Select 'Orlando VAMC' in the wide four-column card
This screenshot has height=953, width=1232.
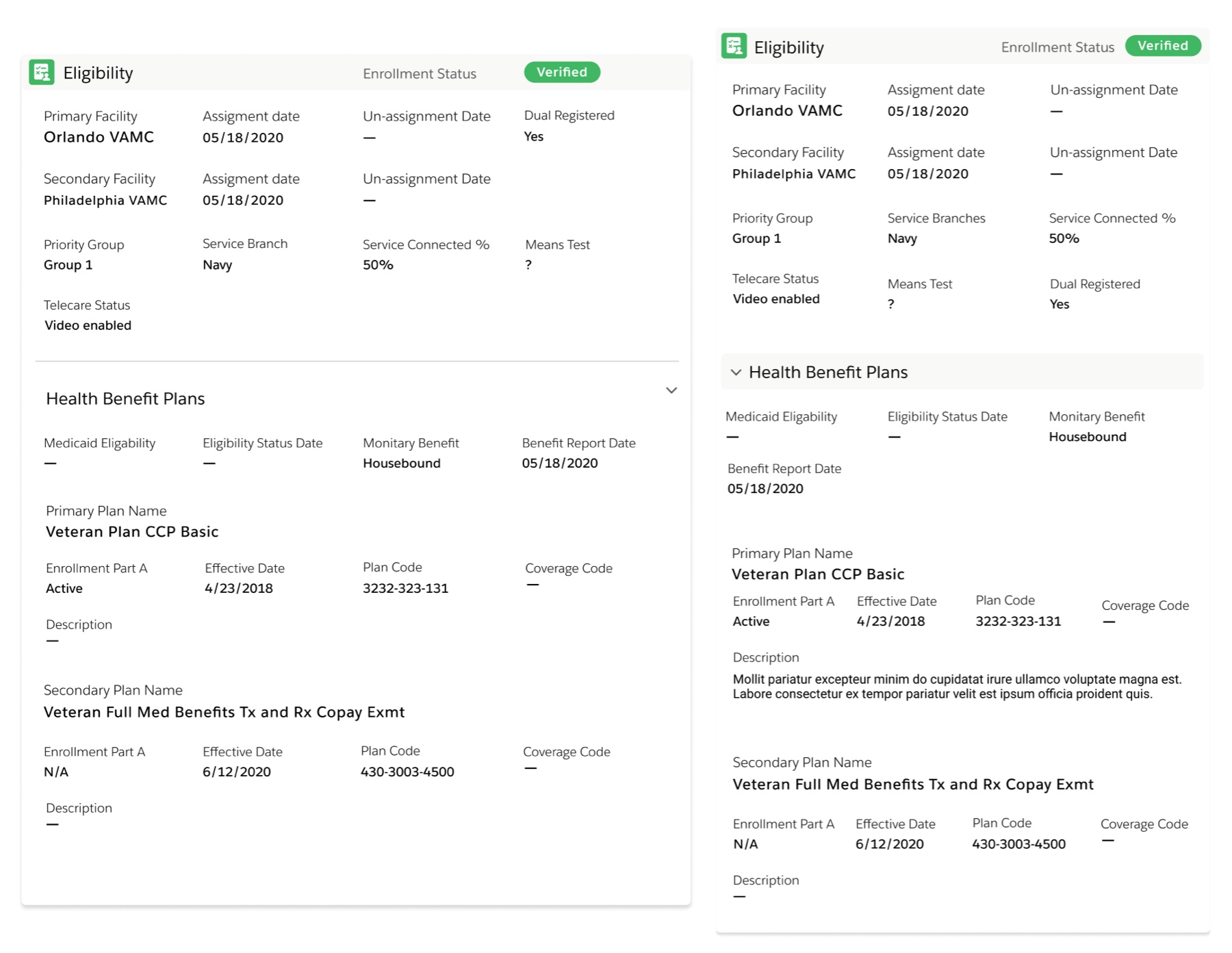99,137
